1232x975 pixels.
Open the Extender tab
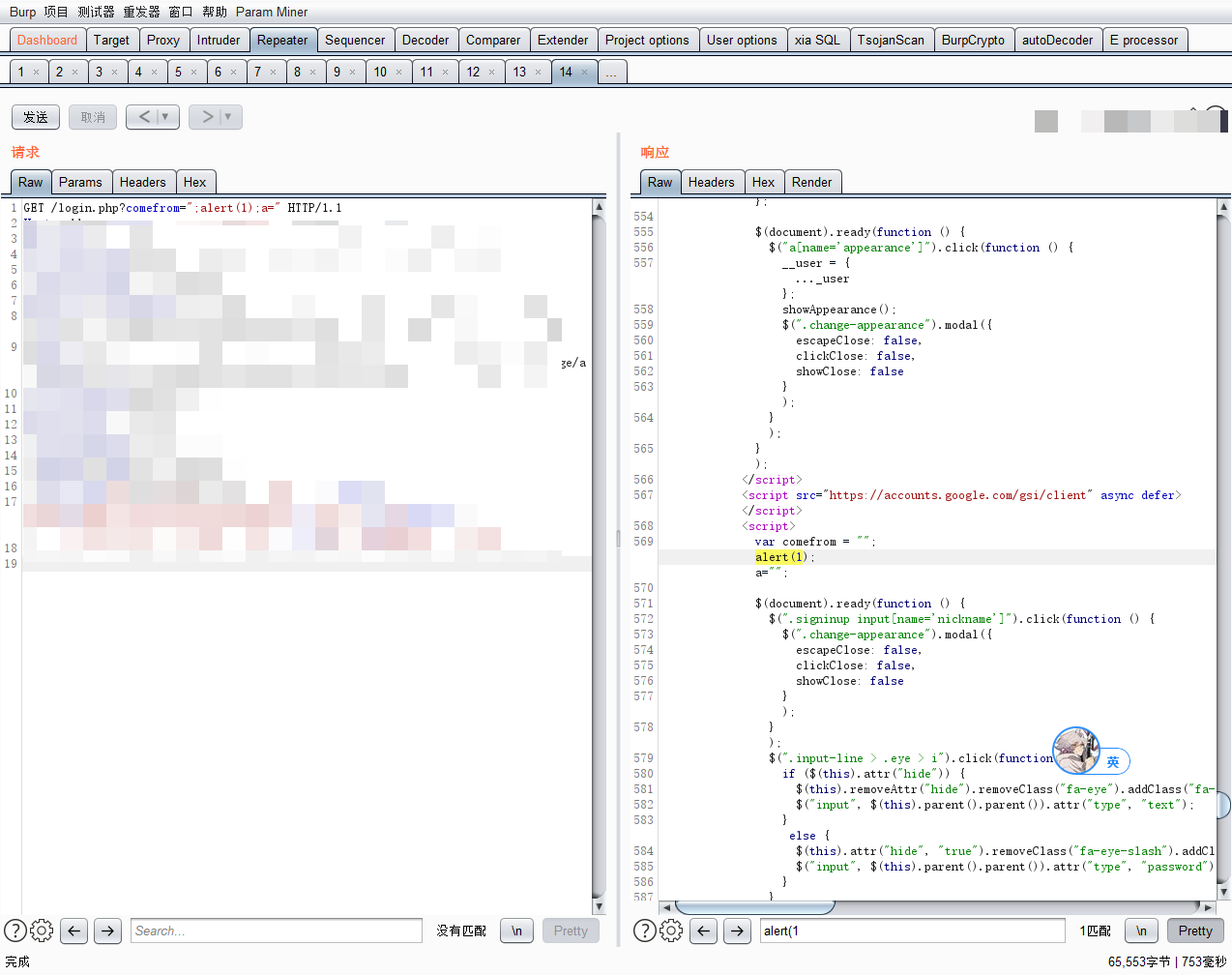click(x=563, y=40)
